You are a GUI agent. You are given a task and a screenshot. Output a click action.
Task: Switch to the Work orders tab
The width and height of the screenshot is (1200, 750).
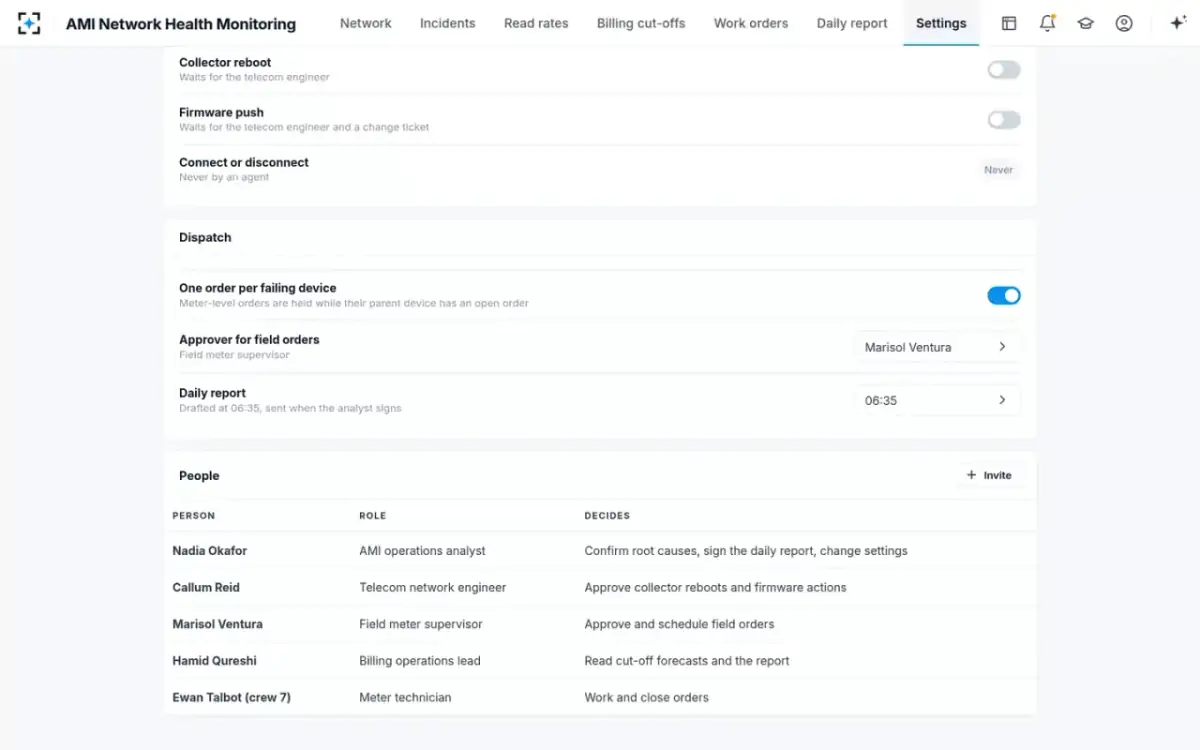(x=751, y=23)
